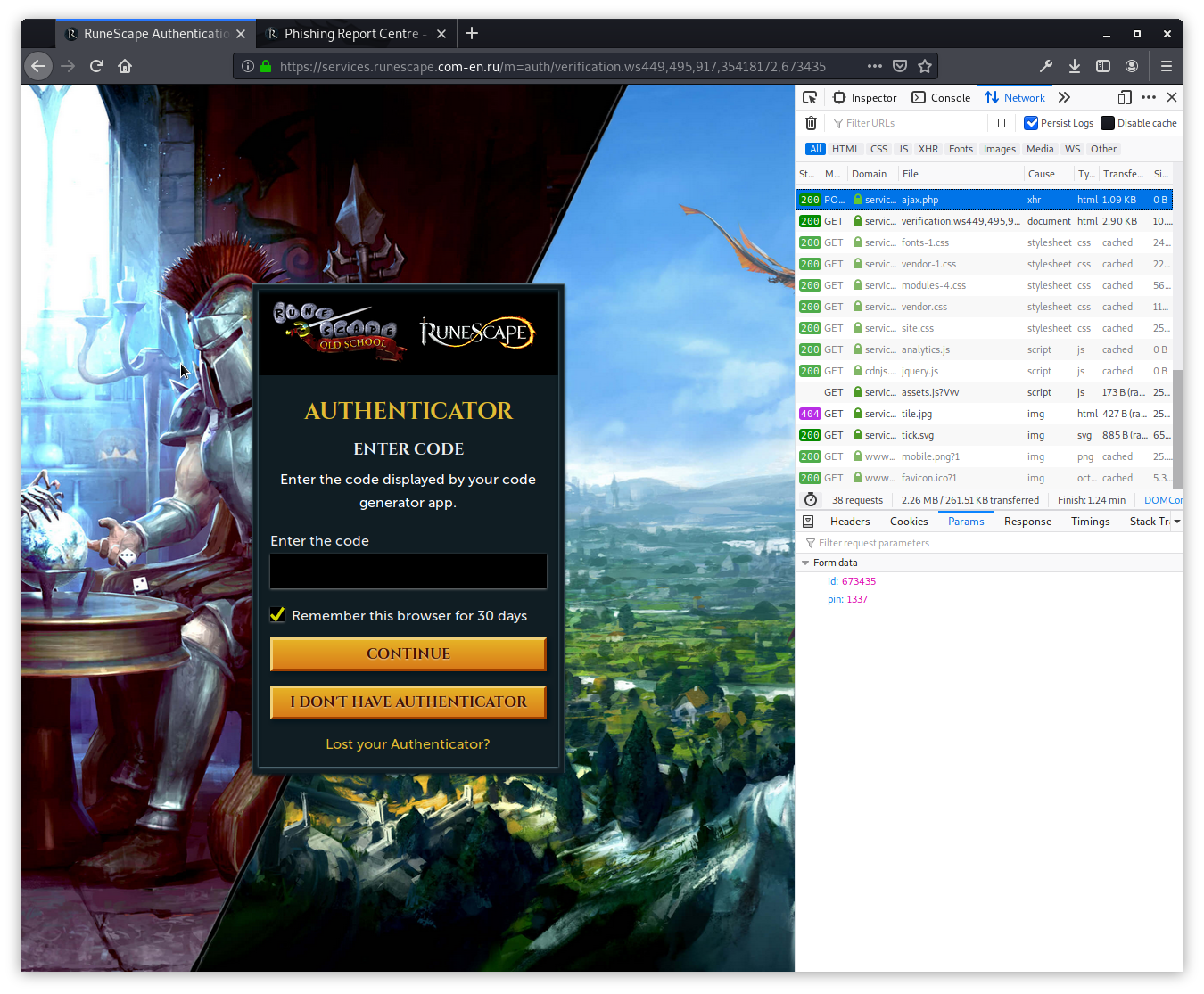The width and height of the screenshot is (1204, 994).
Task: Bookmark this page with the star icon
Action: [x=925, y=66]
